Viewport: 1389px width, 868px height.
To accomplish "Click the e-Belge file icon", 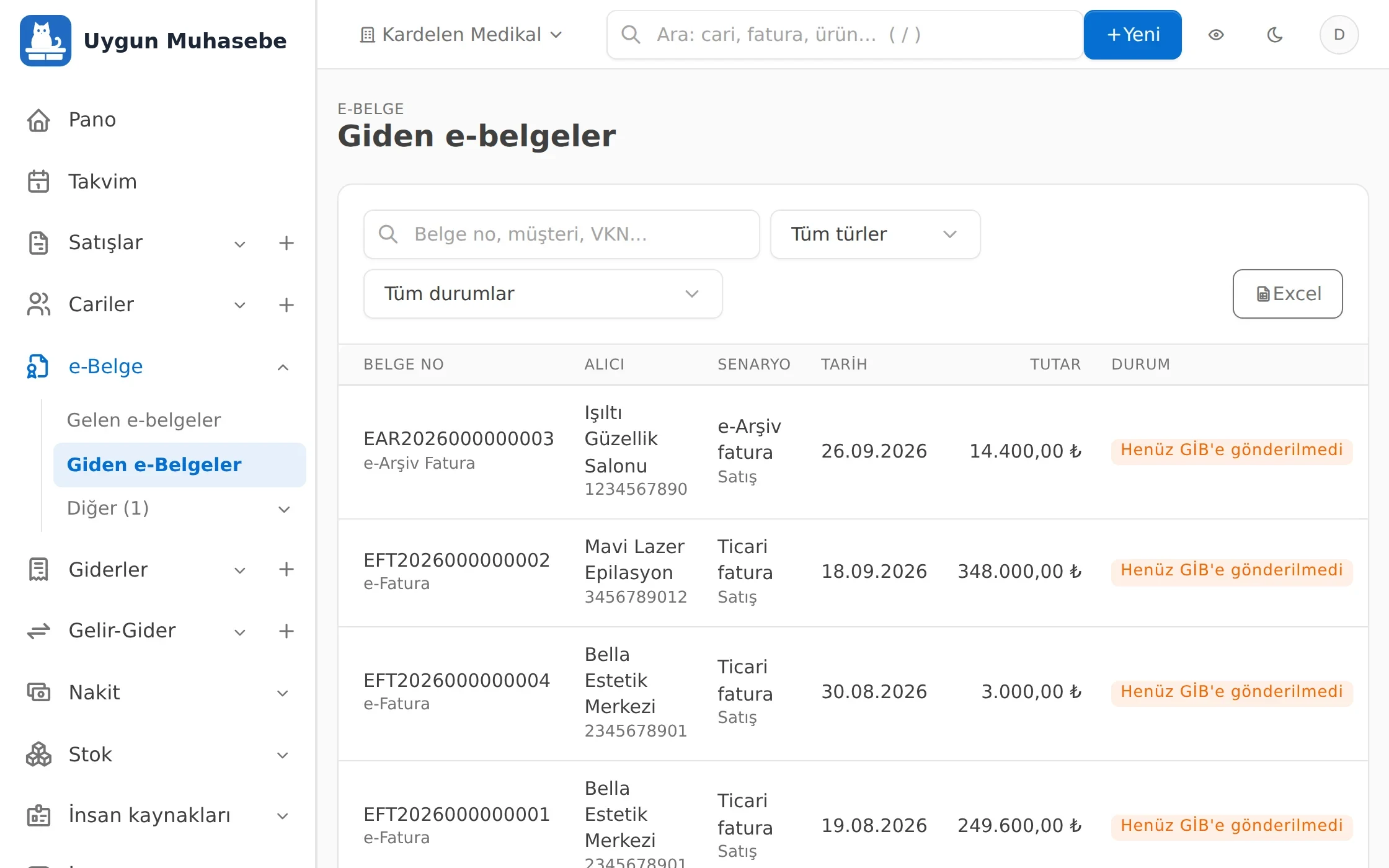I will click(x=38, y=366).
